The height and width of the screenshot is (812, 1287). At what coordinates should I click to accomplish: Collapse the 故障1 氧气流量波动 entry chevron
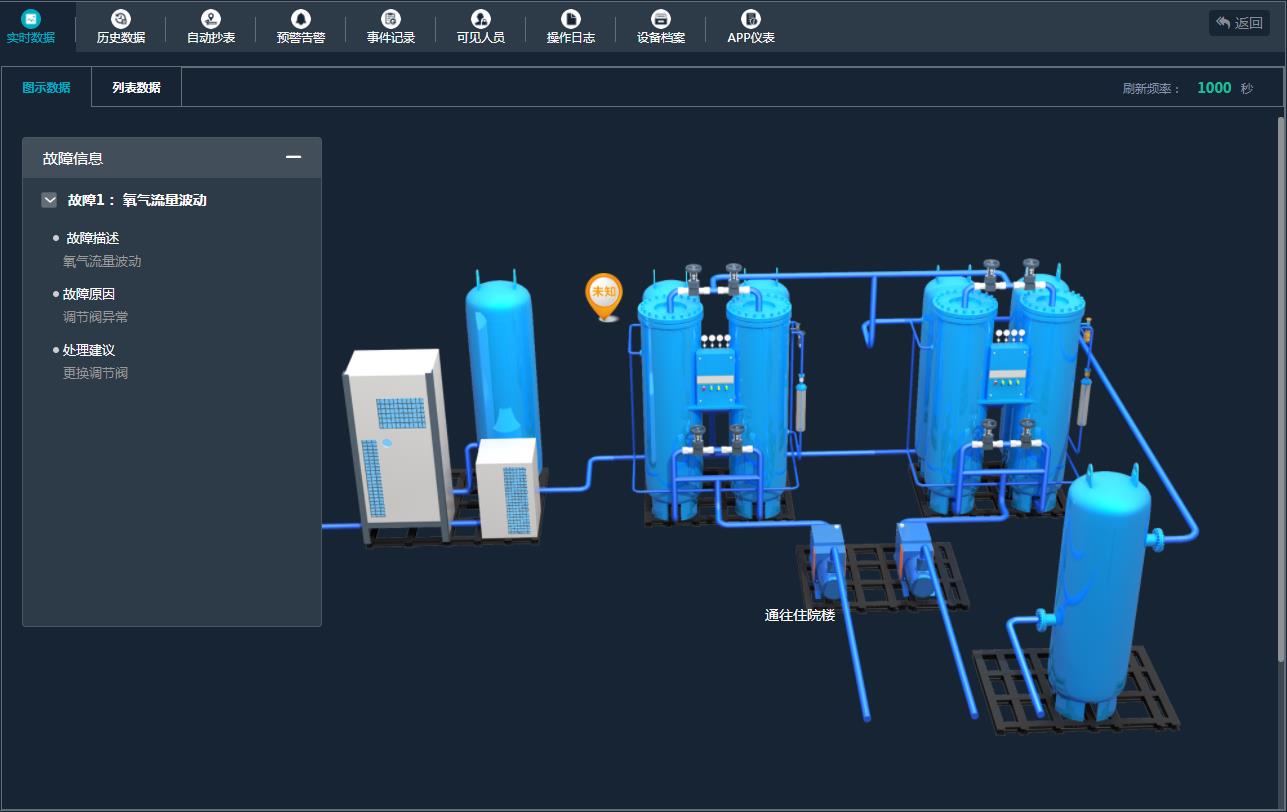pyautogui.click(x=49, y=200)
